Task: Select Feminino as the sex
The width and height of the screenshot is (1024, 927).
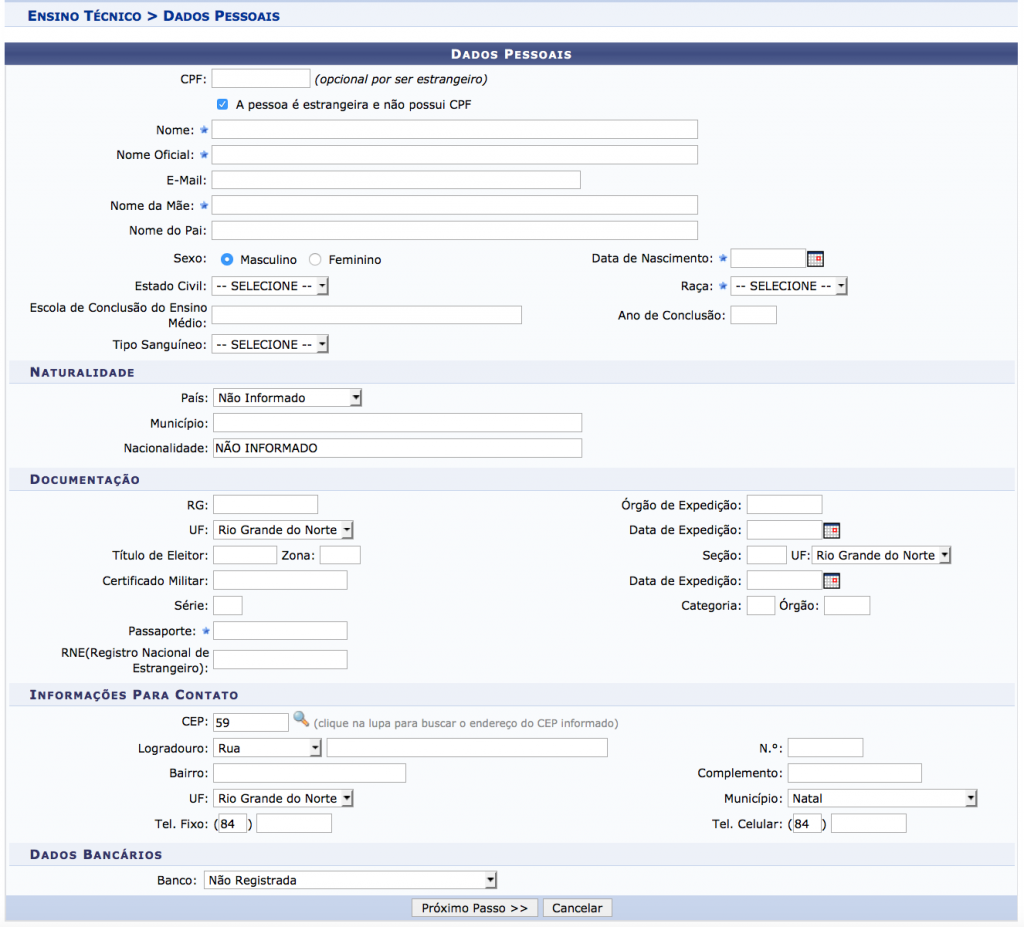Action: [x=315, y=259]
